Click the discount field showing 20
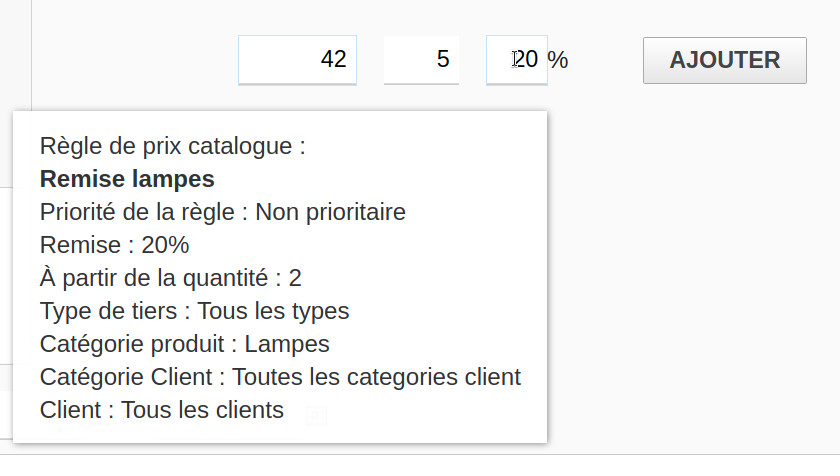840x476 pixels. [517, 60]
